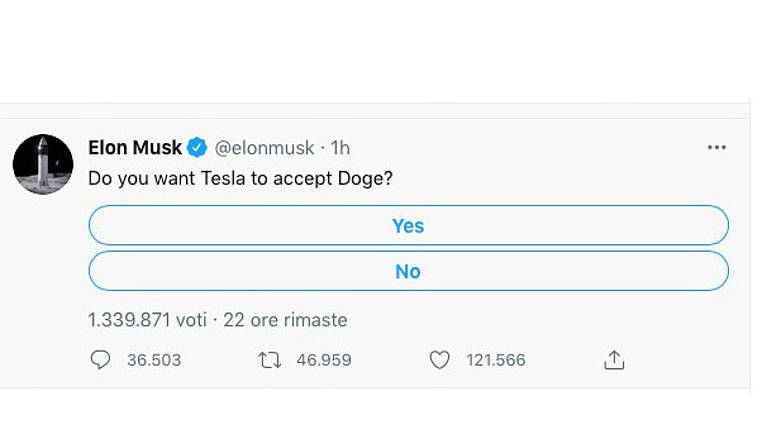Click the 22 ore rimaste text
This screenshot has width=780, height=439.
285,320
